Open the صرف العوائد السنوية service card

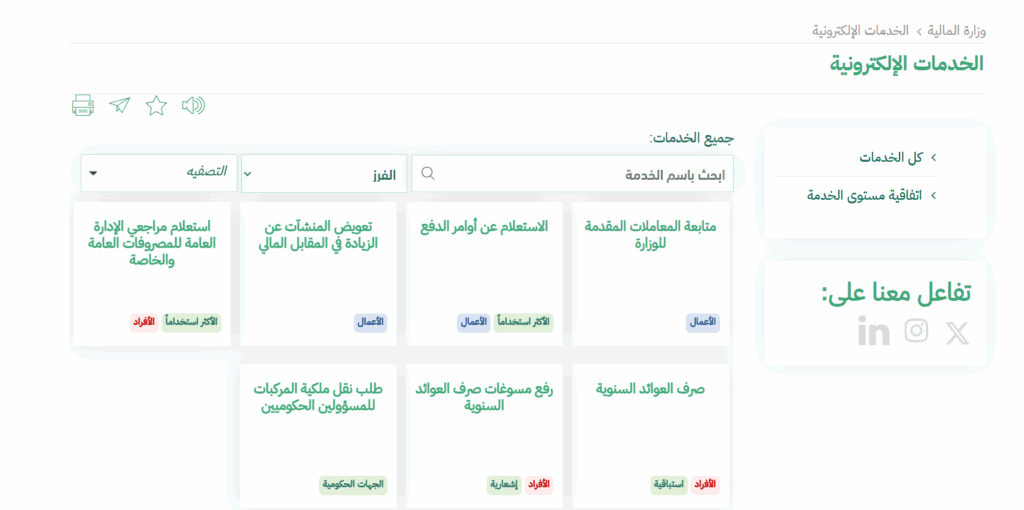click(x=650, y=389)
